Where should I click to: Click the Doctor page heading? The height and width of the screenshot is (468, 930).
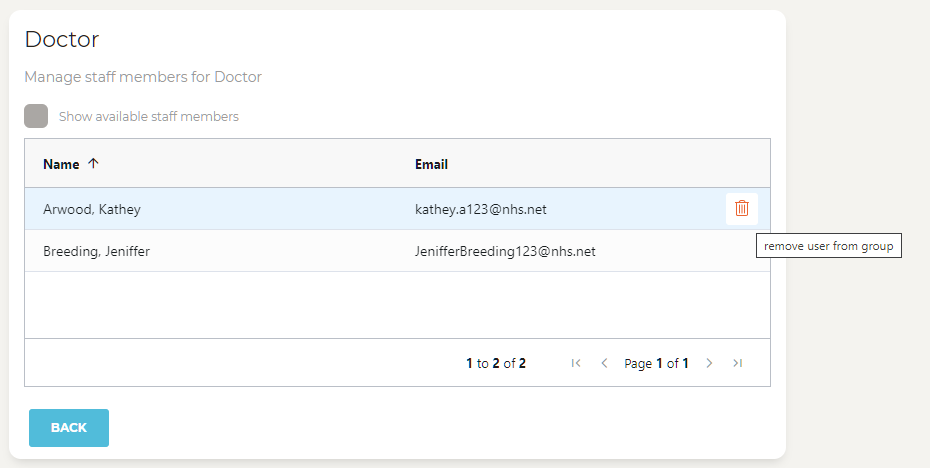tap(62, 40)
